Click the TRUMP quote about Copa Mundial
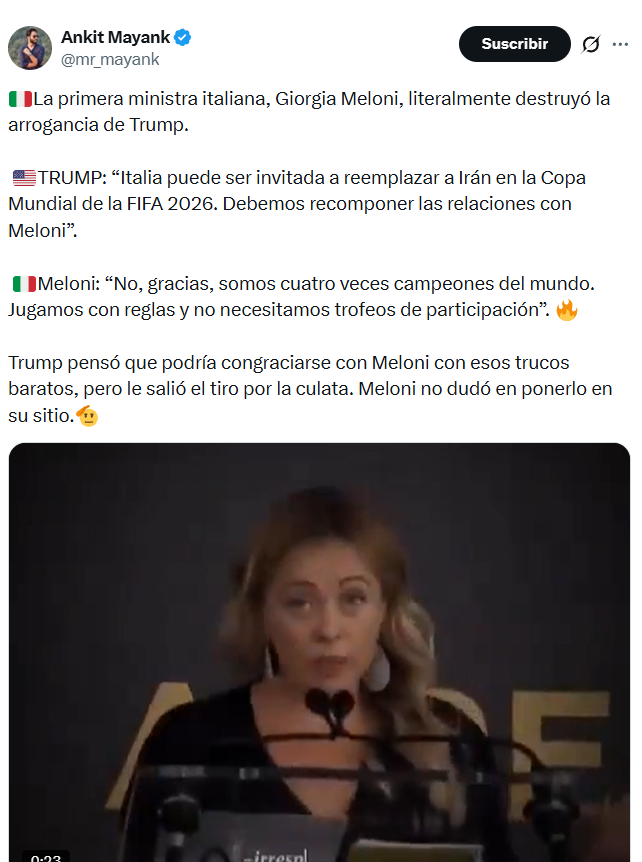 pos(297,204)
